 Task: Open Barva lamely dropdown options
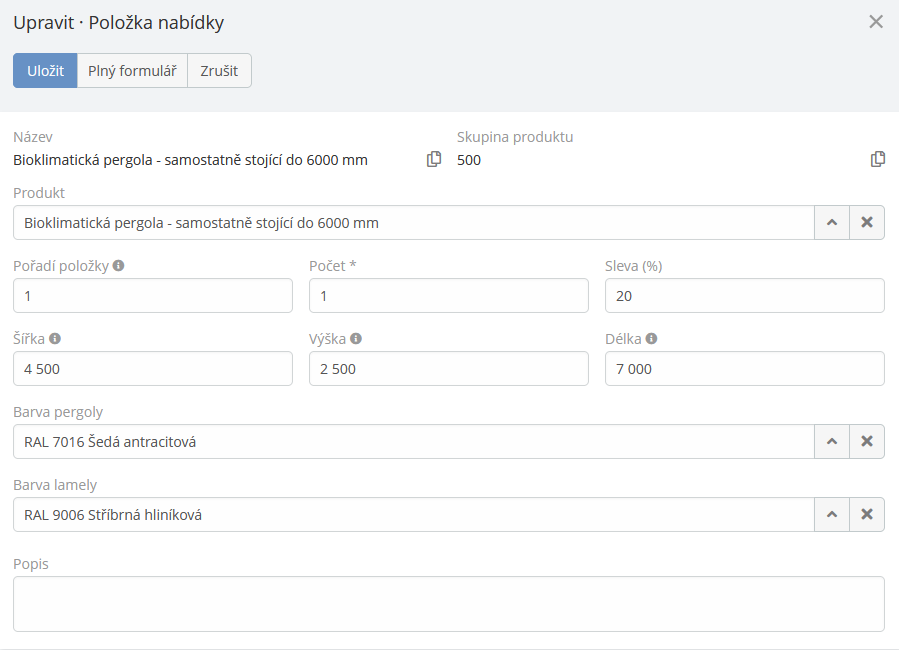[832, 514]
